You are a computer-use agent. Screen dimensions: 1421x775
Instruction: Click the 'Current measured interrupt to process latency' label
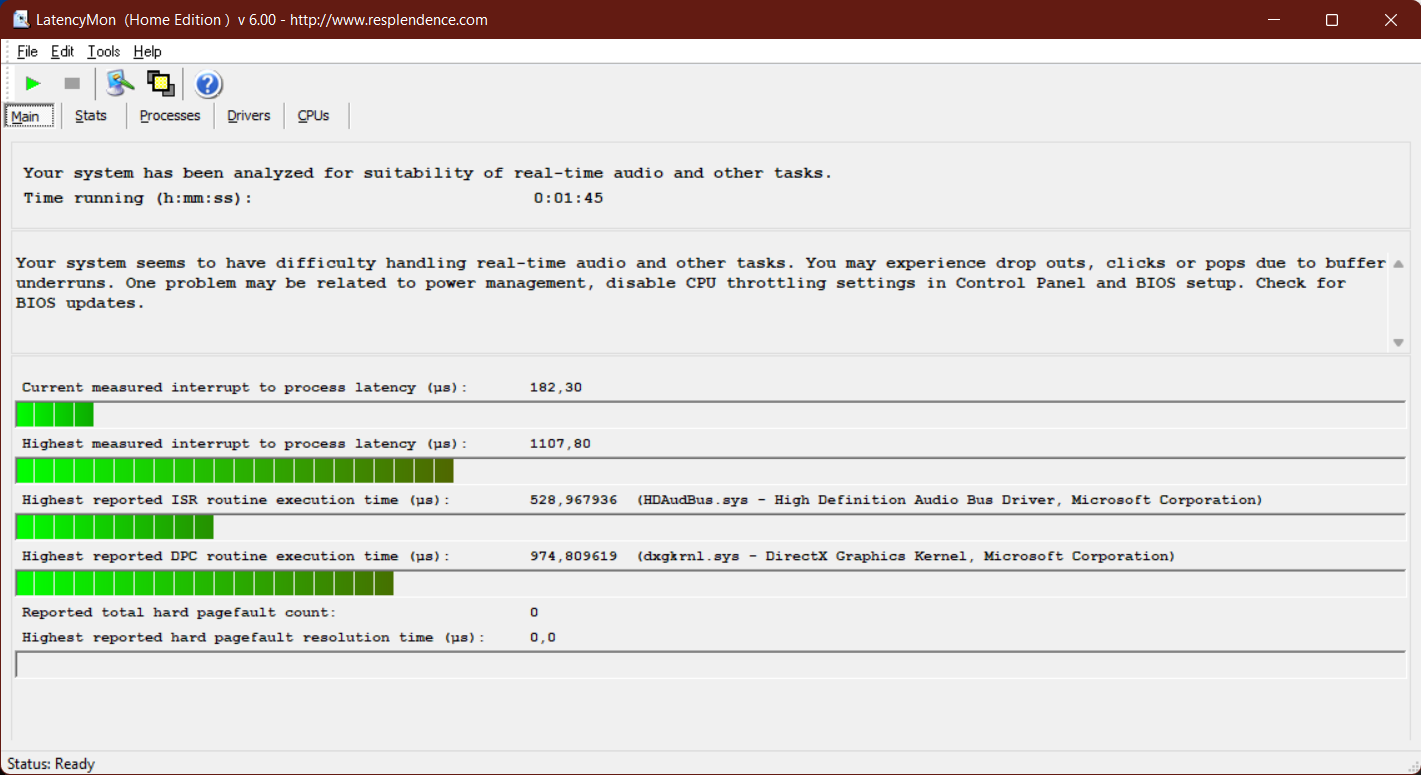point(245,387)
